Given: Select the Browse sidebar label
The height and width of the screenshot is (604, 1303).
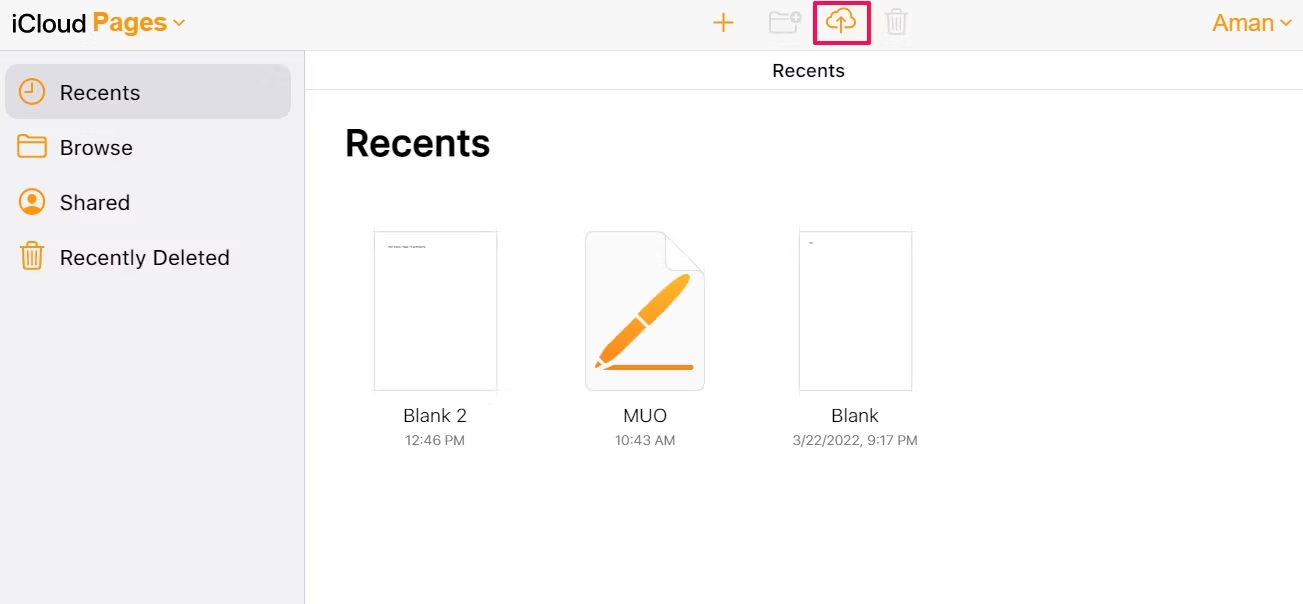Looking at the screenshot, I should click(96, 148).
